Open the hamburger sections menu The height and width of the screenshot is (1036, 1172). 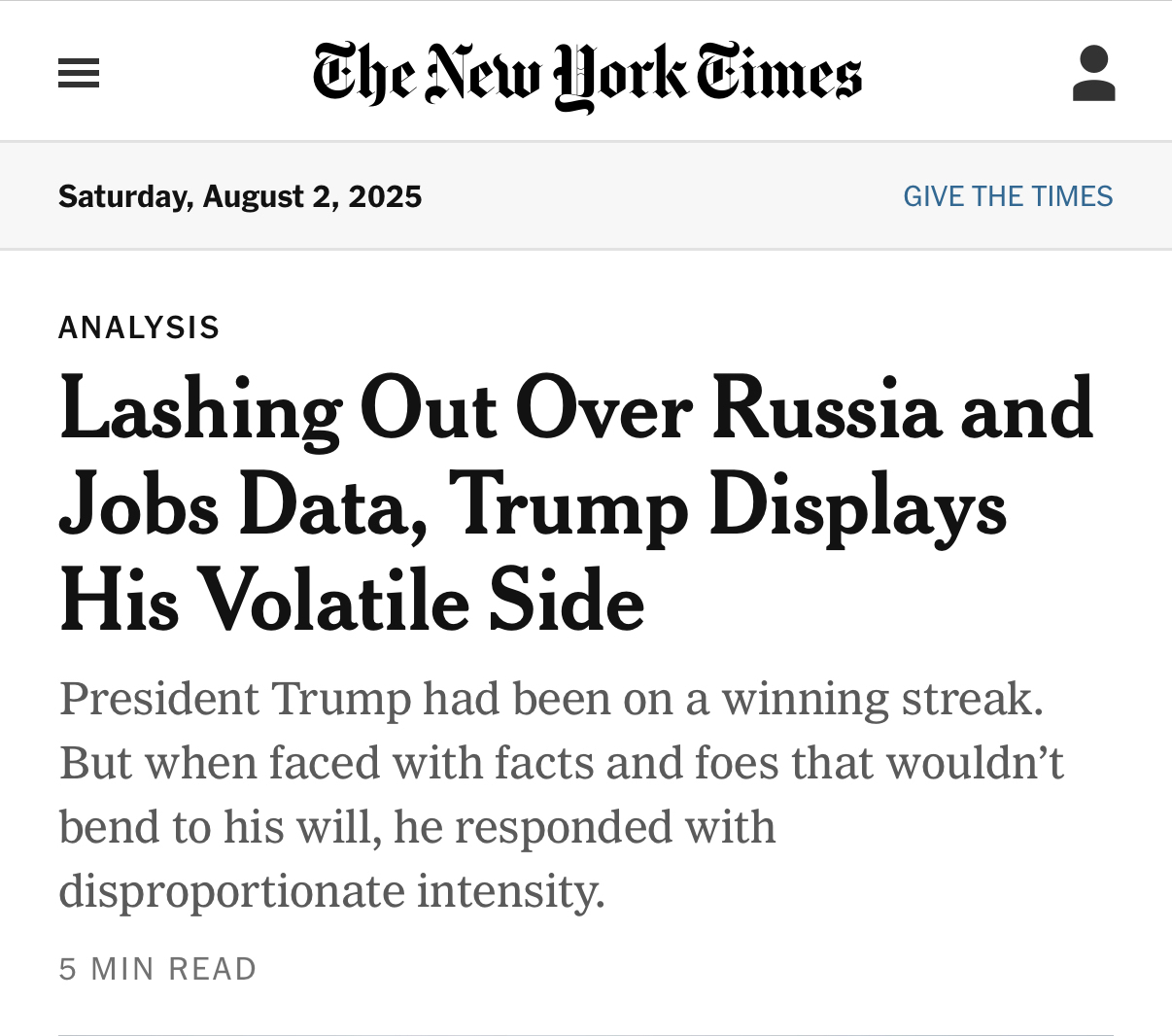pos(79,74)
